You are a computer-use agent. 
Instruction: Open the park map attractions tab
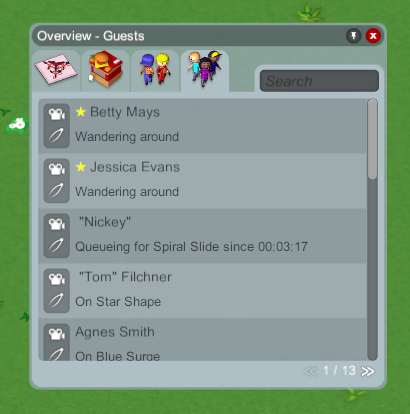coord(56,71)
